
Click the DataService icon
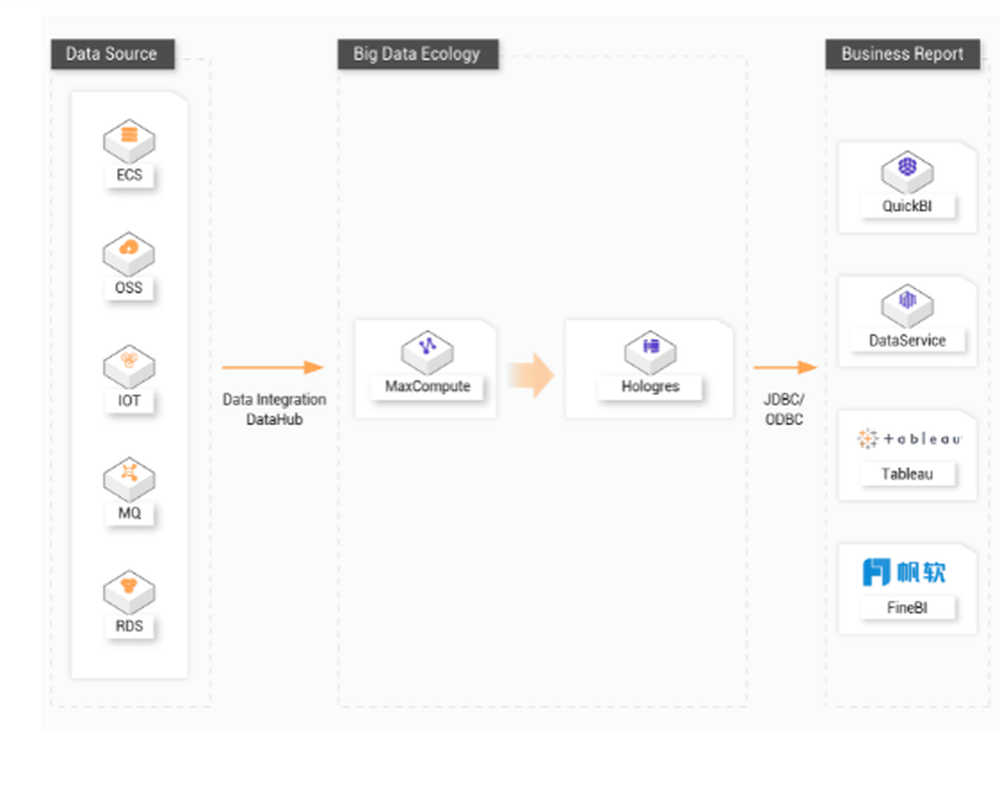click(x=907, y=303)
